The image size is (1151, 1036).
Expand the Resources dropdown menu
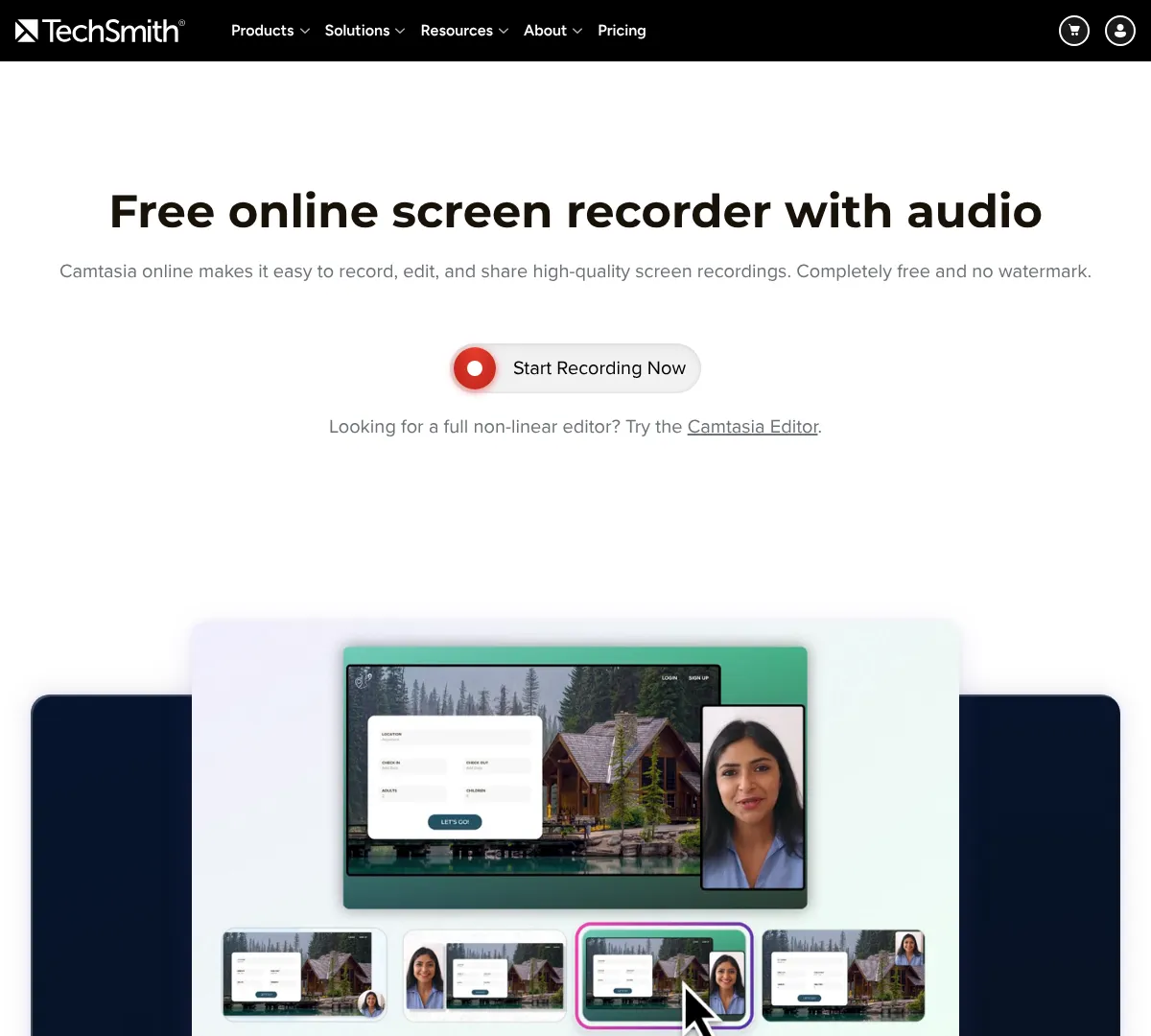(464, 31)
